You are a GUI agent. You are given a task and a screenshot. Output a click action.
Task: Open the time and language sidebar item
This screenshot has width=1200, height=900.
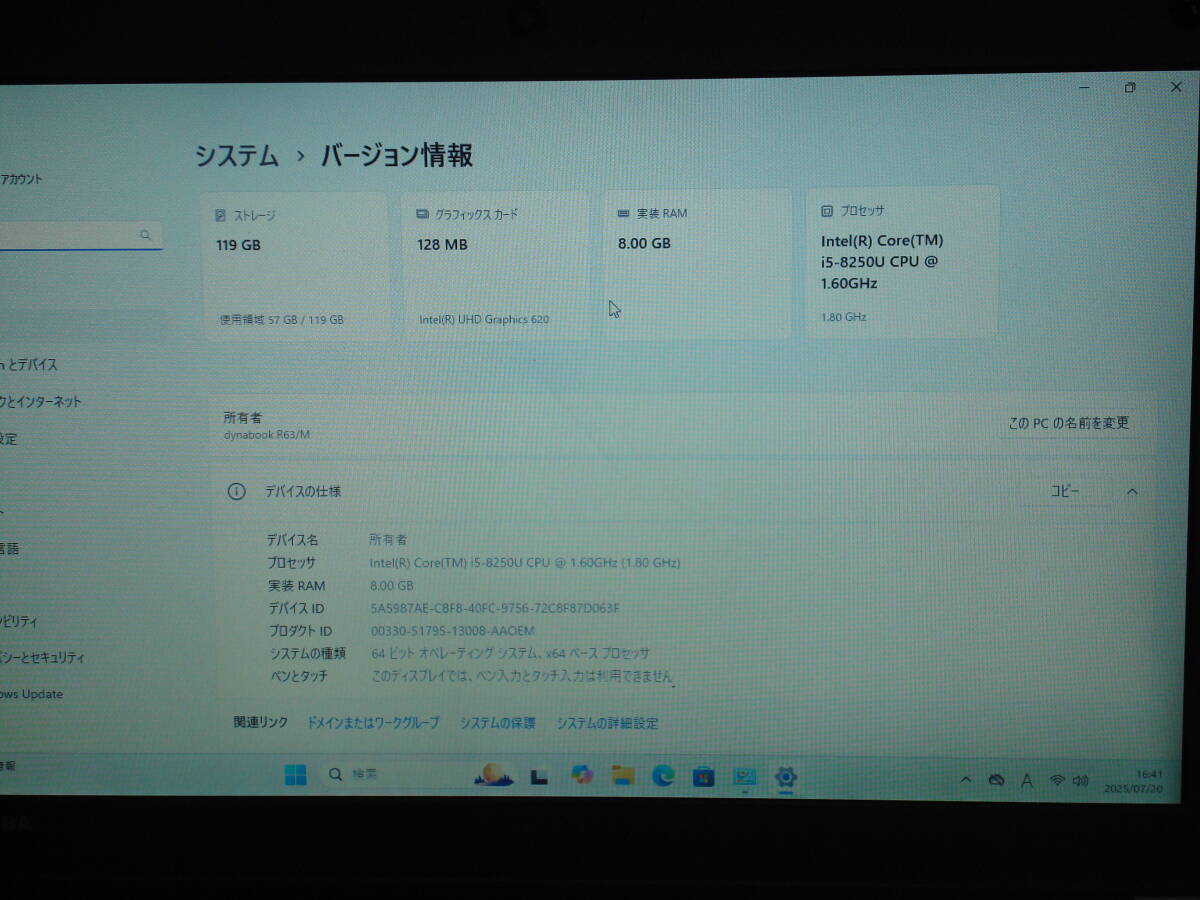coord(12,548)
